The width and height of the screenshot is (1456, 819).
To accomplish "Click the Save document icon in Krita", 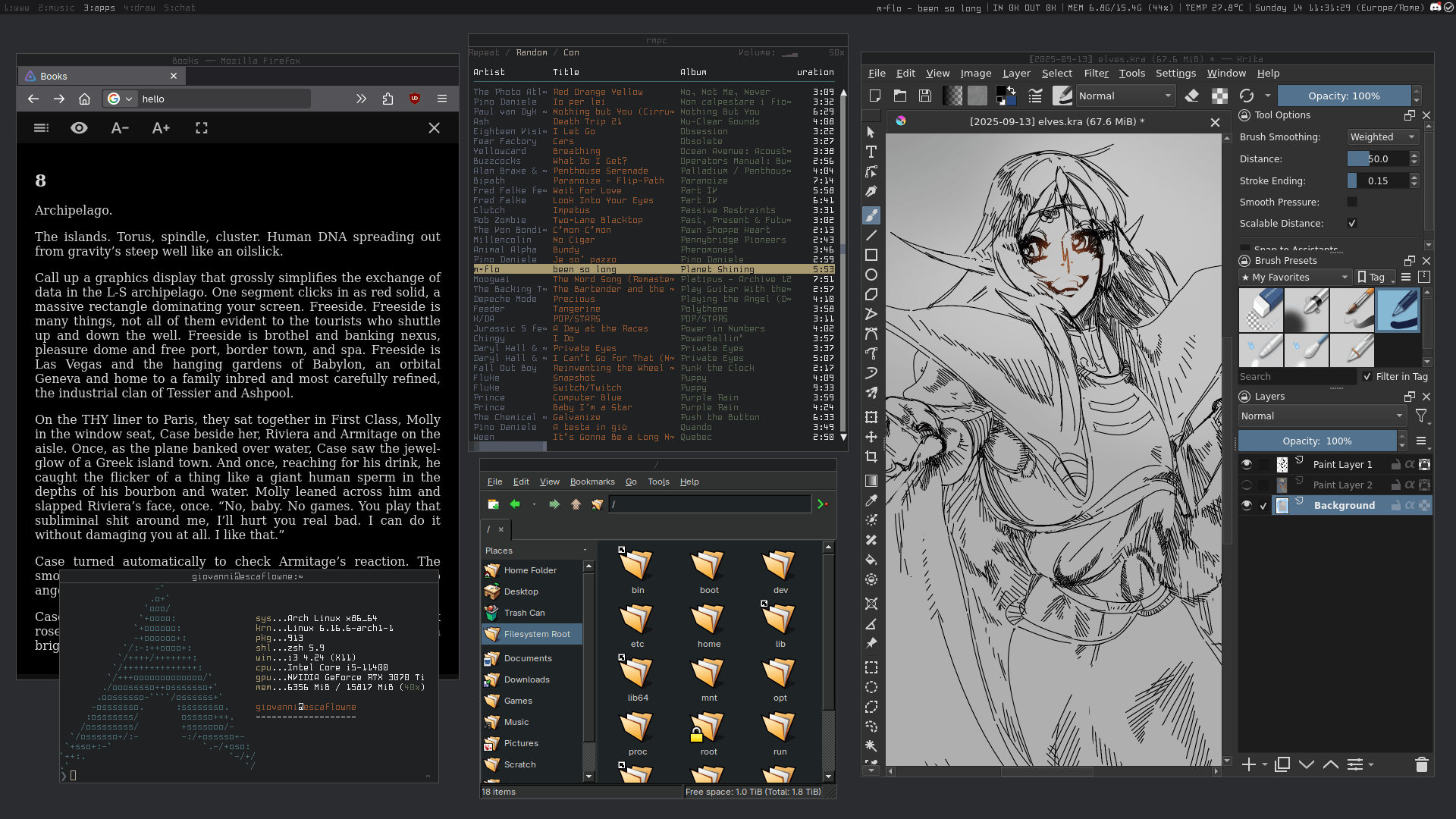I will coord(924,96).
